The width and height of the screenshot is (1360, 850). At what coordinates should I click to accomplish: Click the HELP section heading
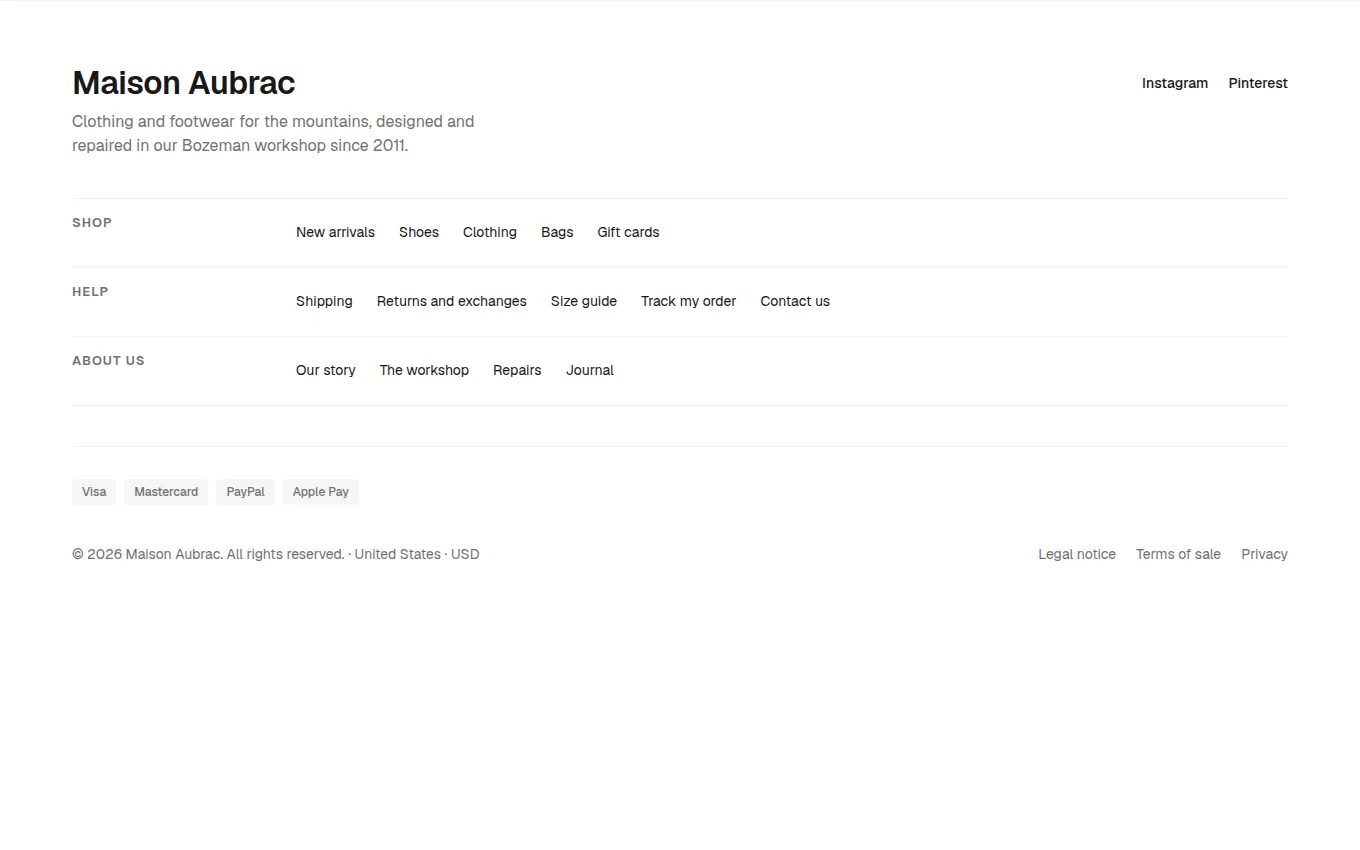[90, 292]
